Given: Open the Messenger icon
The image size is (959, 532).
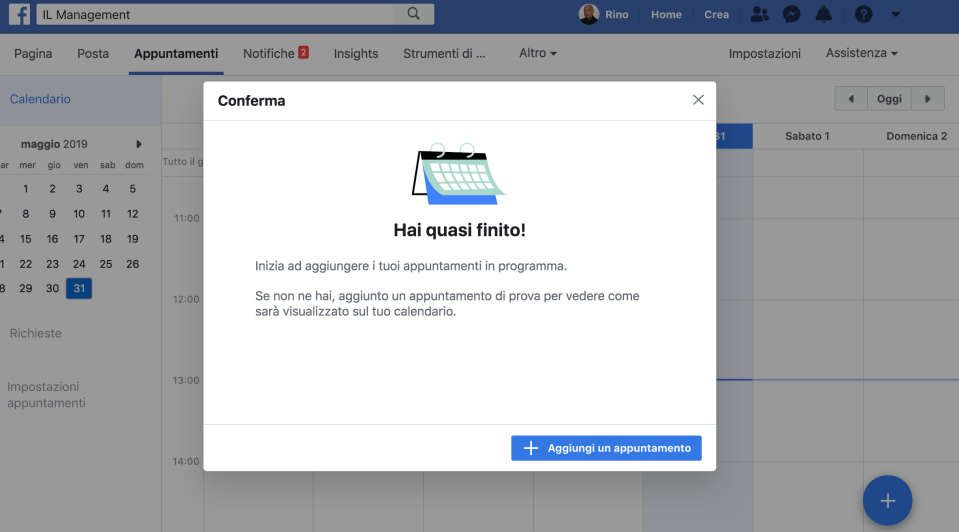Looking at the screenshot, I should click(791, 15).
